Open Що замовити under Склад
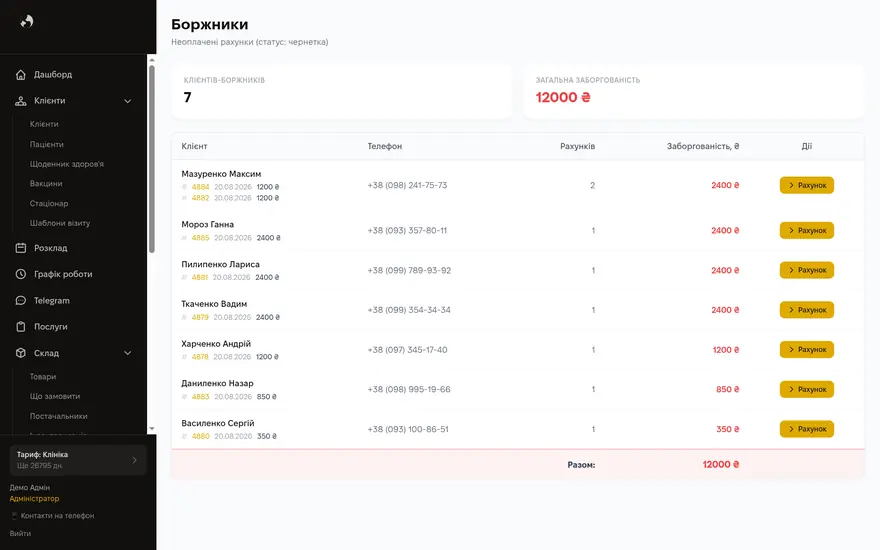Image resolution: width=880 pixels, height=550 pixels. [x=55, y=396]
